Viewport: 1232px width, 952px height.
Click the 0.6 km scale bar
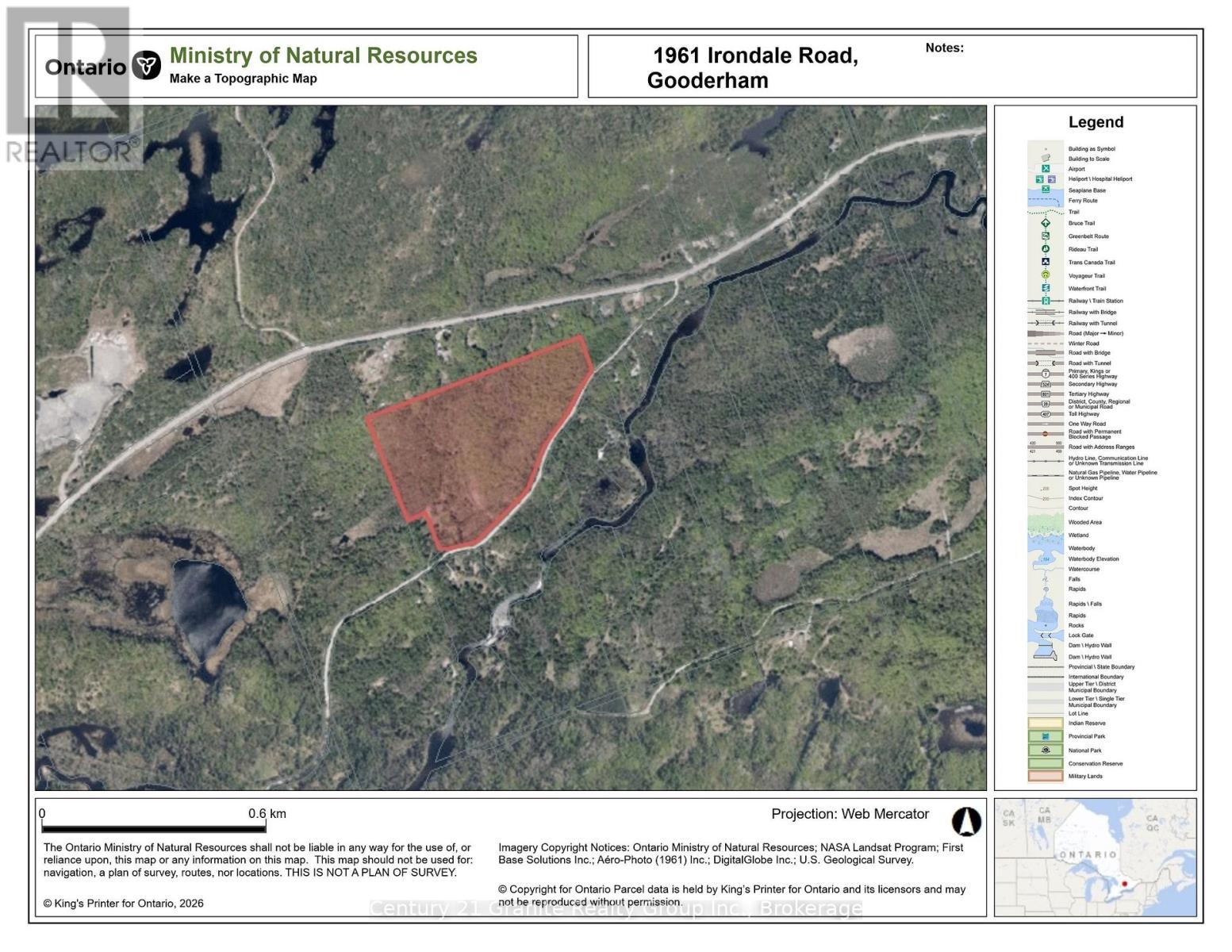point(153,827)
